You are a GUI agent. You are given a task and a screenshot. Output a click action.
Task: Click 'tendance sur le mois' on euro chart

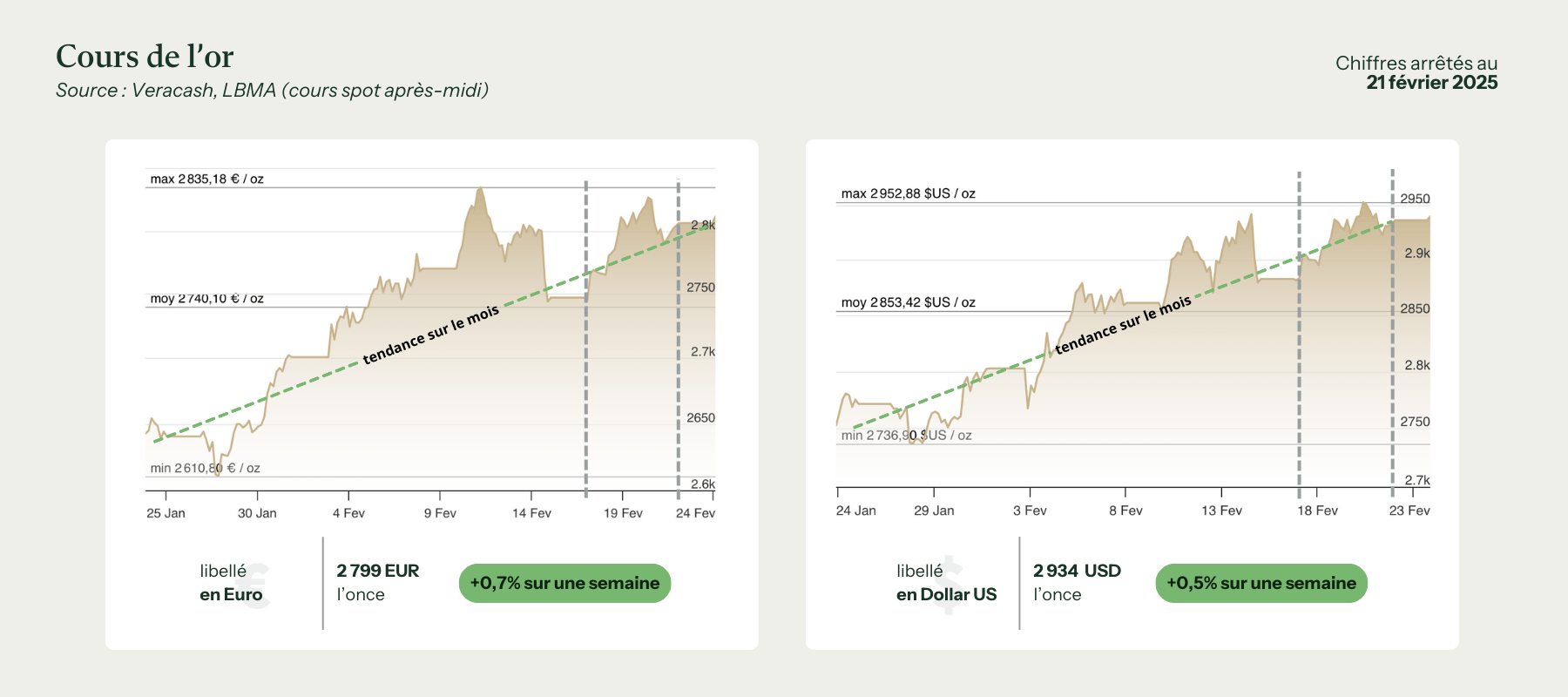[431, 335]
